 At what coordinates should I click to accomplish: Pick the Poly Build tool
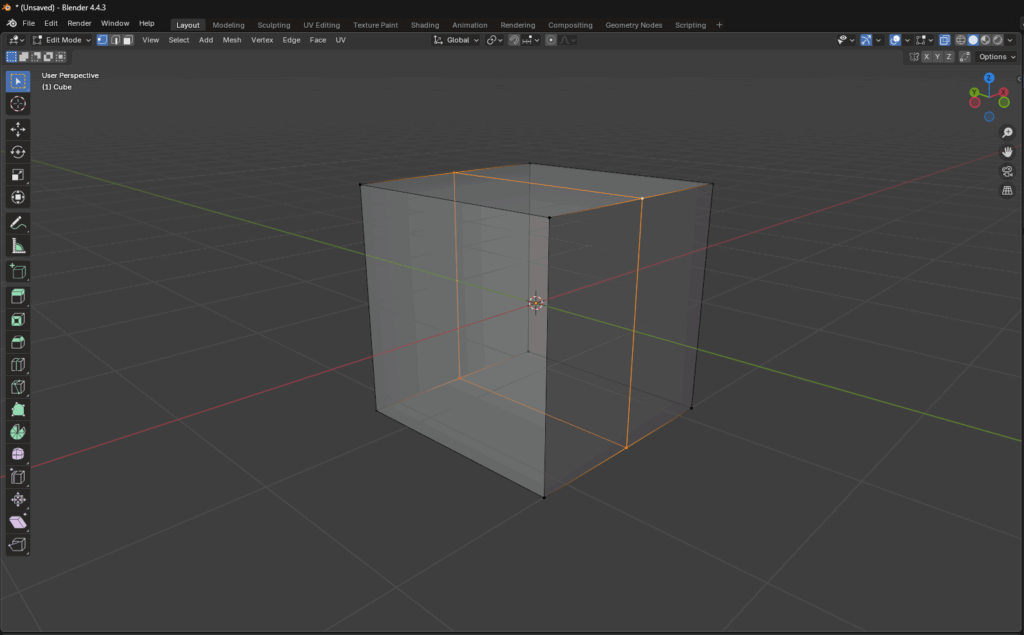pyautogui.click(x=18, y=410)
